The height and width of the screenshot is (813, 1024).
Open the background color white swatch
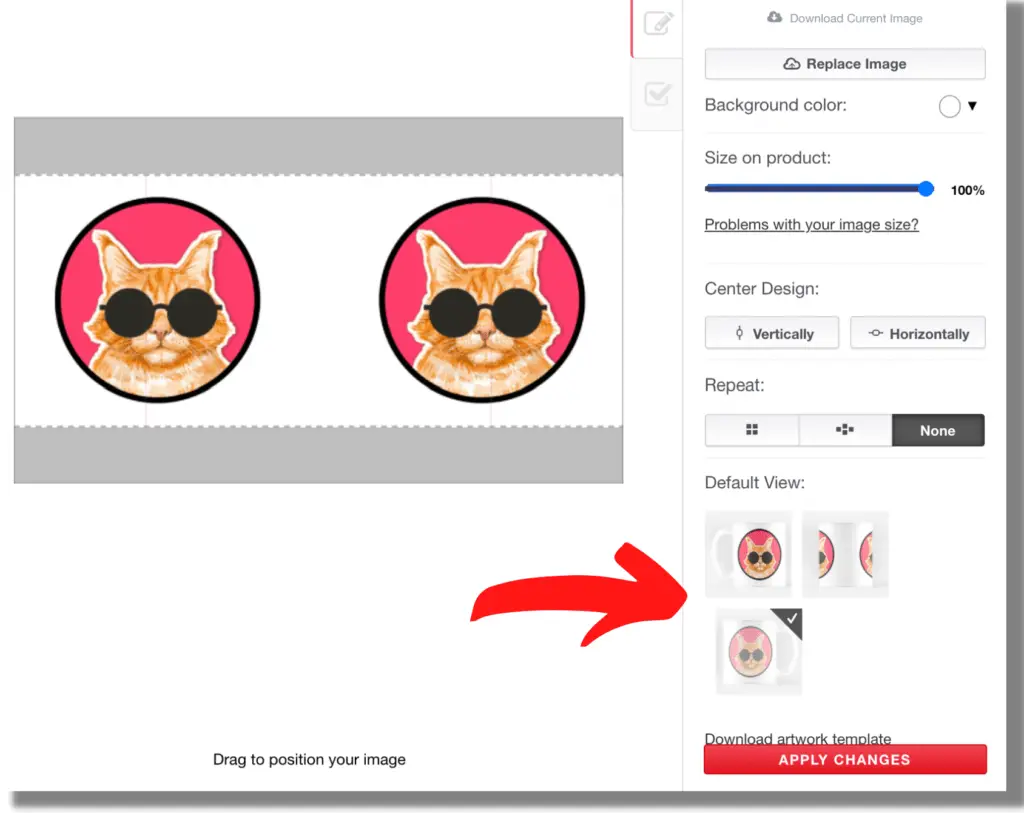[x=949, y=106]
